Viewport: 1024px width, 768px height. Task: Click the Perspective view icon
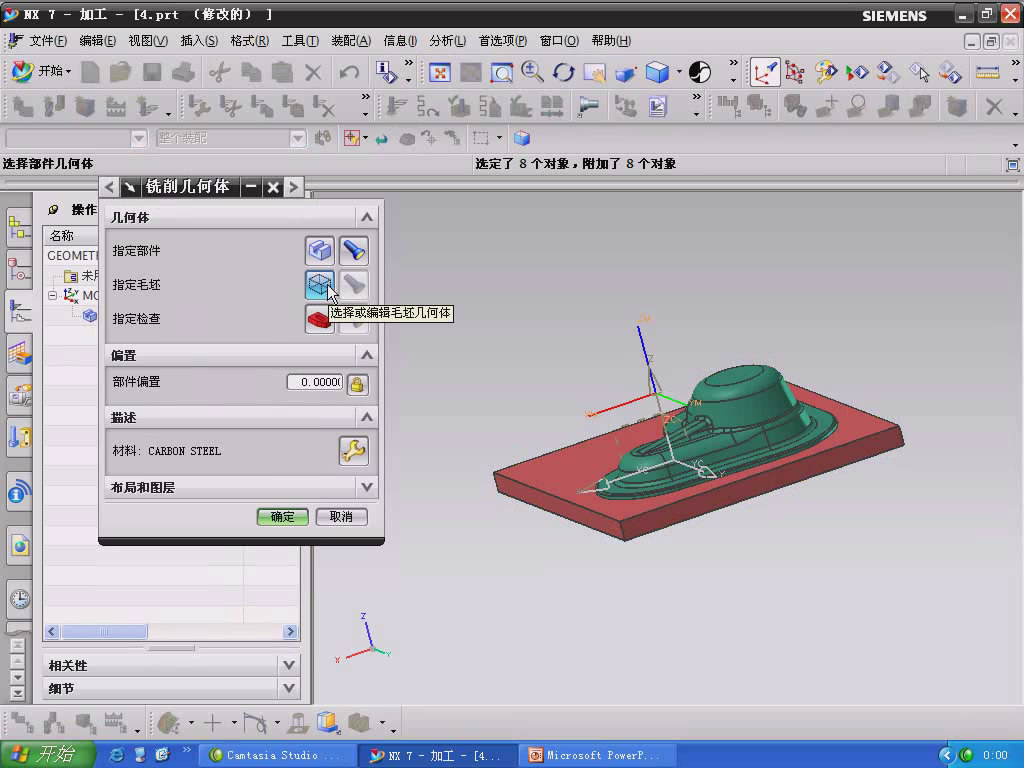coord(625,72)
